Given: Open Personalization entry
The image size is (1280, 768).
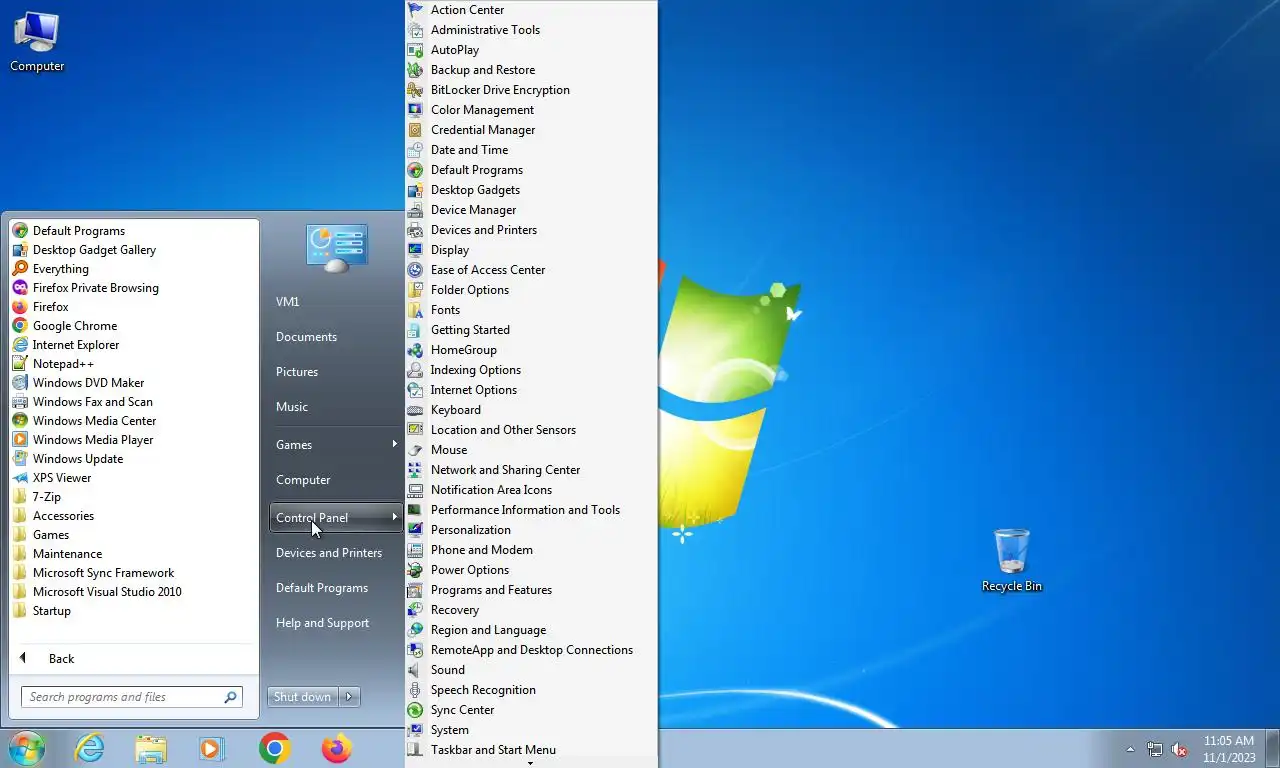Looking at the screenshot, I should point(531,530).
